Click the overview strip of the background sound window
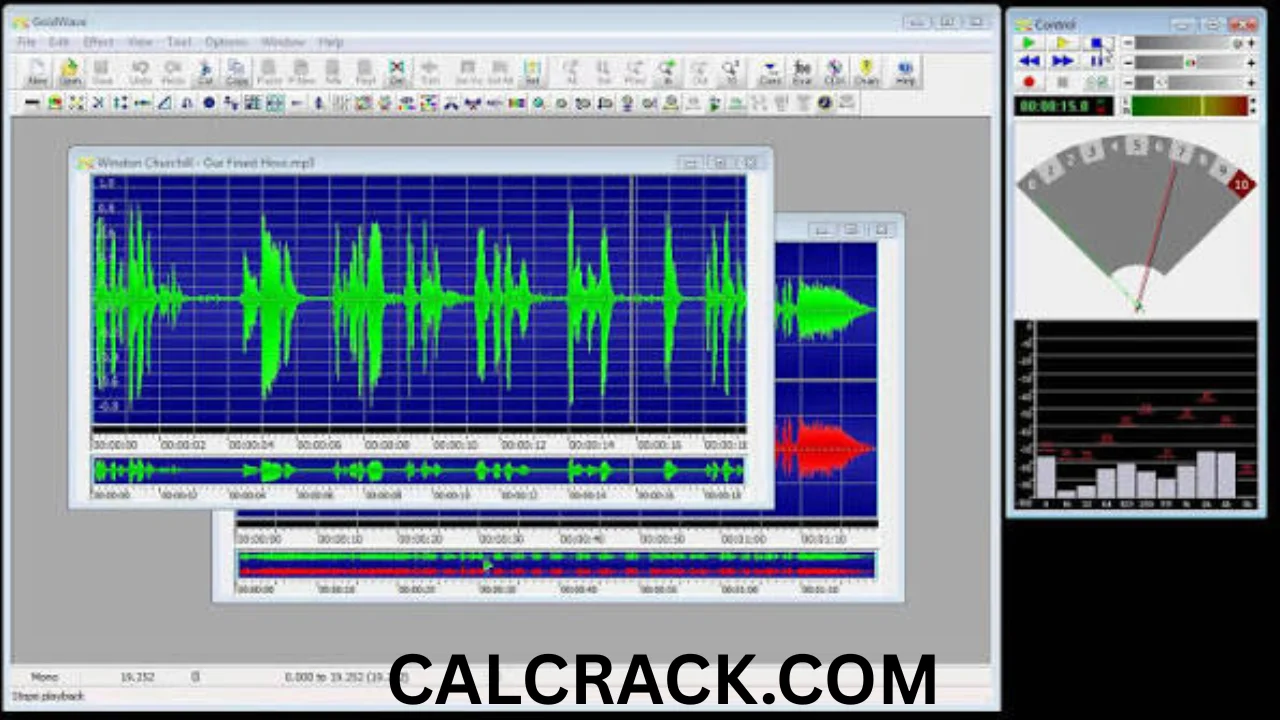This screenshot has width=1280, height=720. 556,565
